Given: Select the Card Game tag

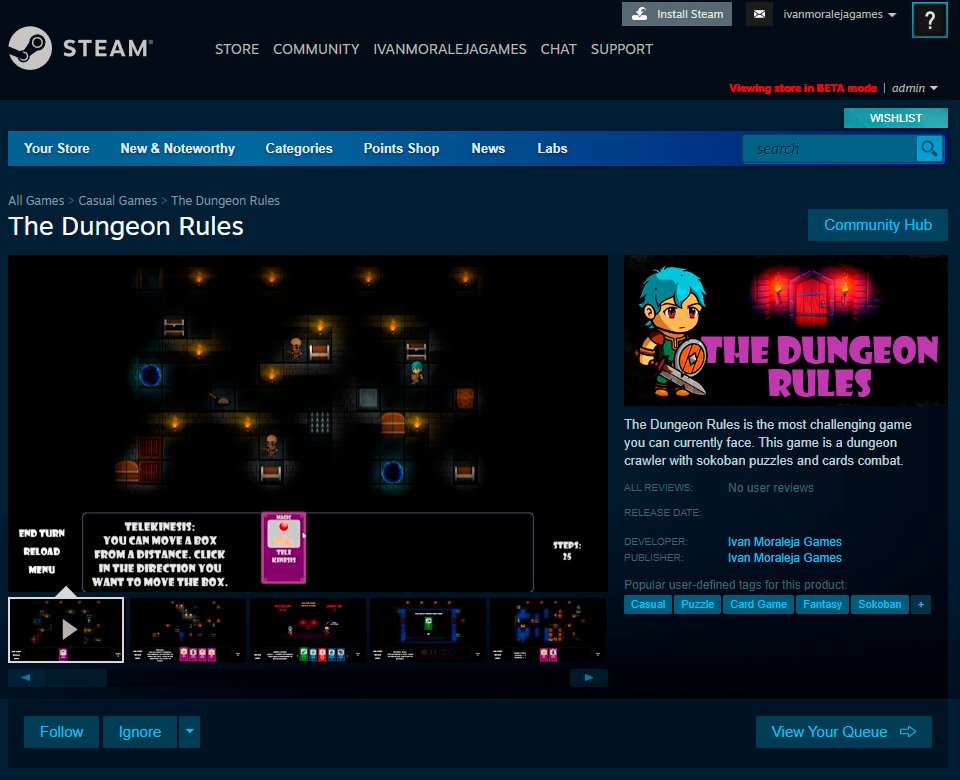Looking at the screenshot, I should pos(758,604).
